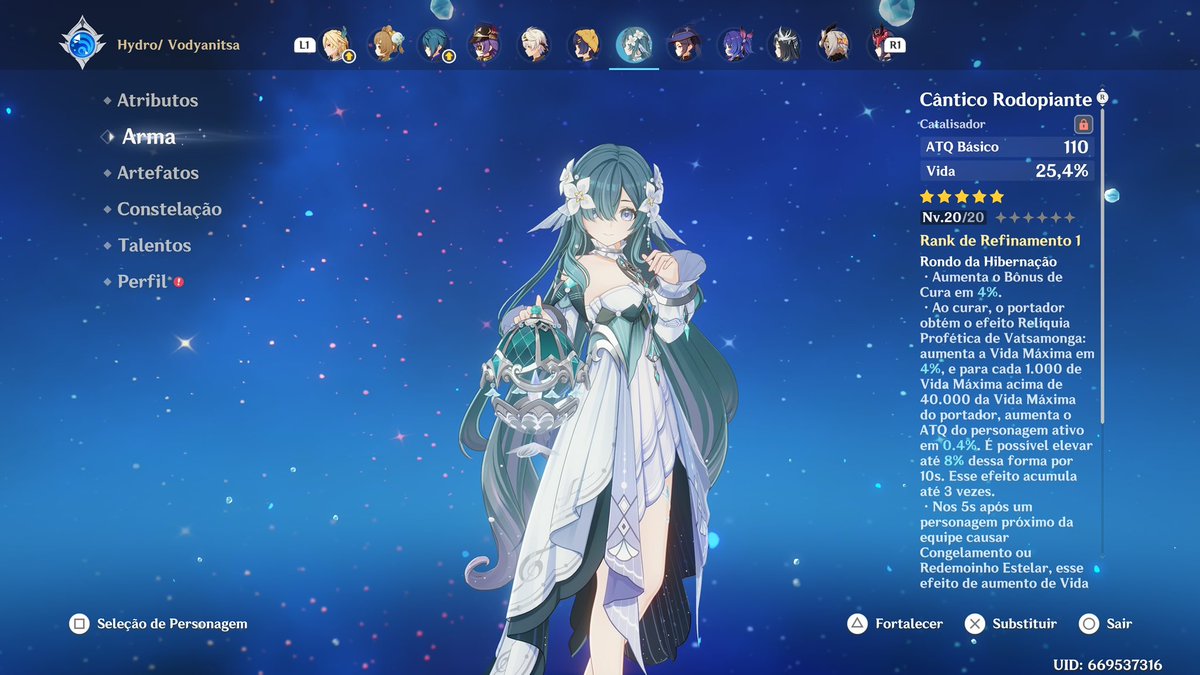The image size is (1200, 675).
Task: Open the Talentos menu
Action: coord(154,245)
